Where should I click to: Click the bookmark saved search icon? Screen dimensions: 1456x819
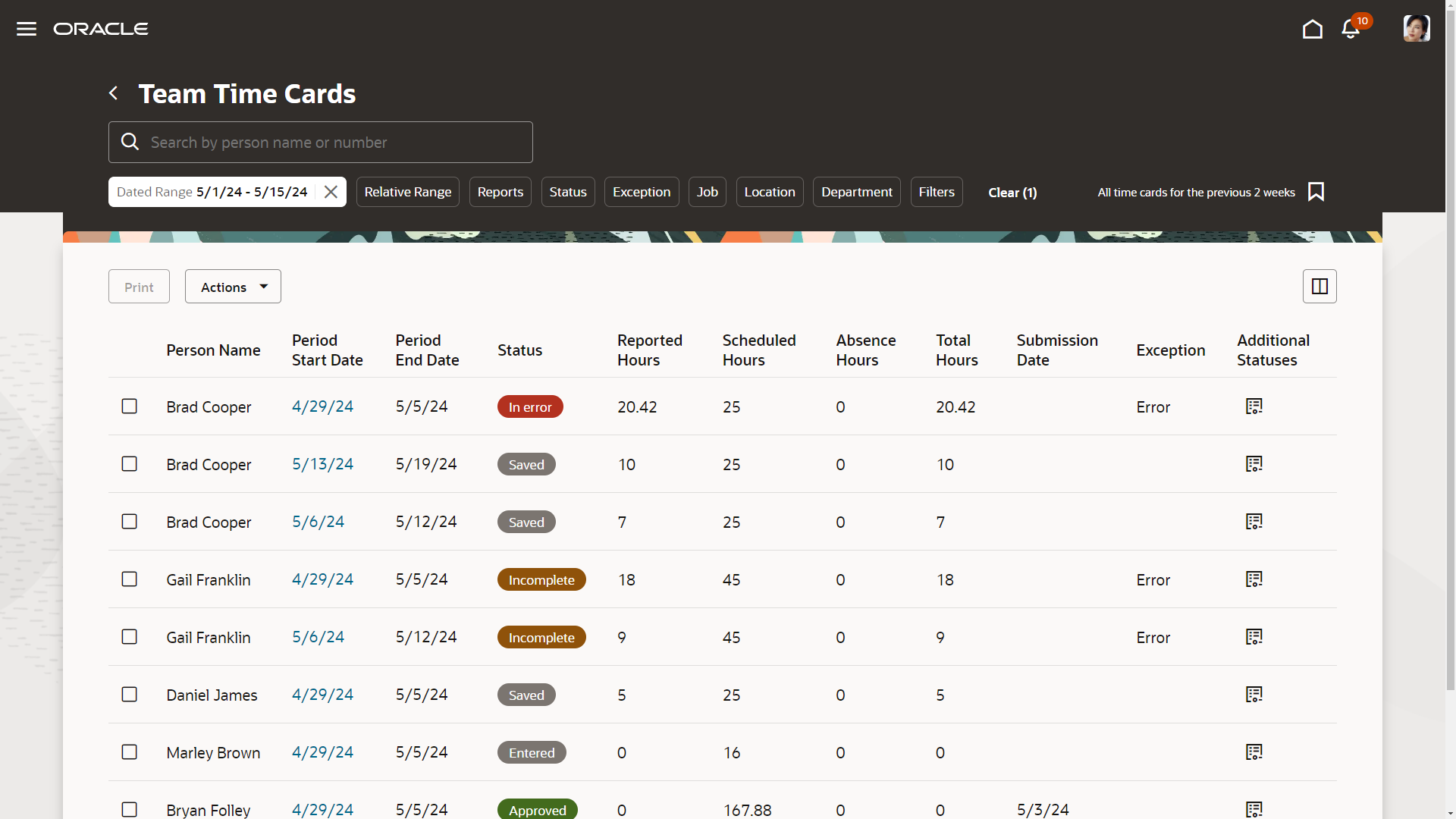pos(1316,192)
